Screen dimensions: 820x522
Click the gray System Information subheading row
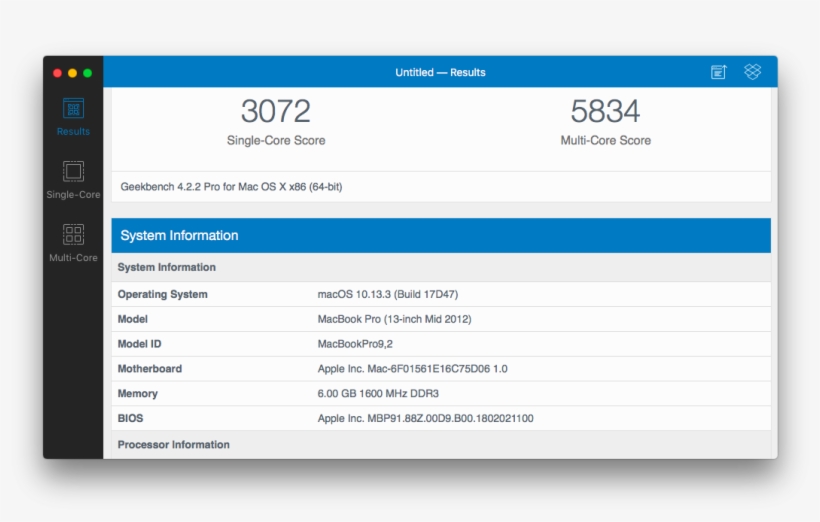[441, 267]
